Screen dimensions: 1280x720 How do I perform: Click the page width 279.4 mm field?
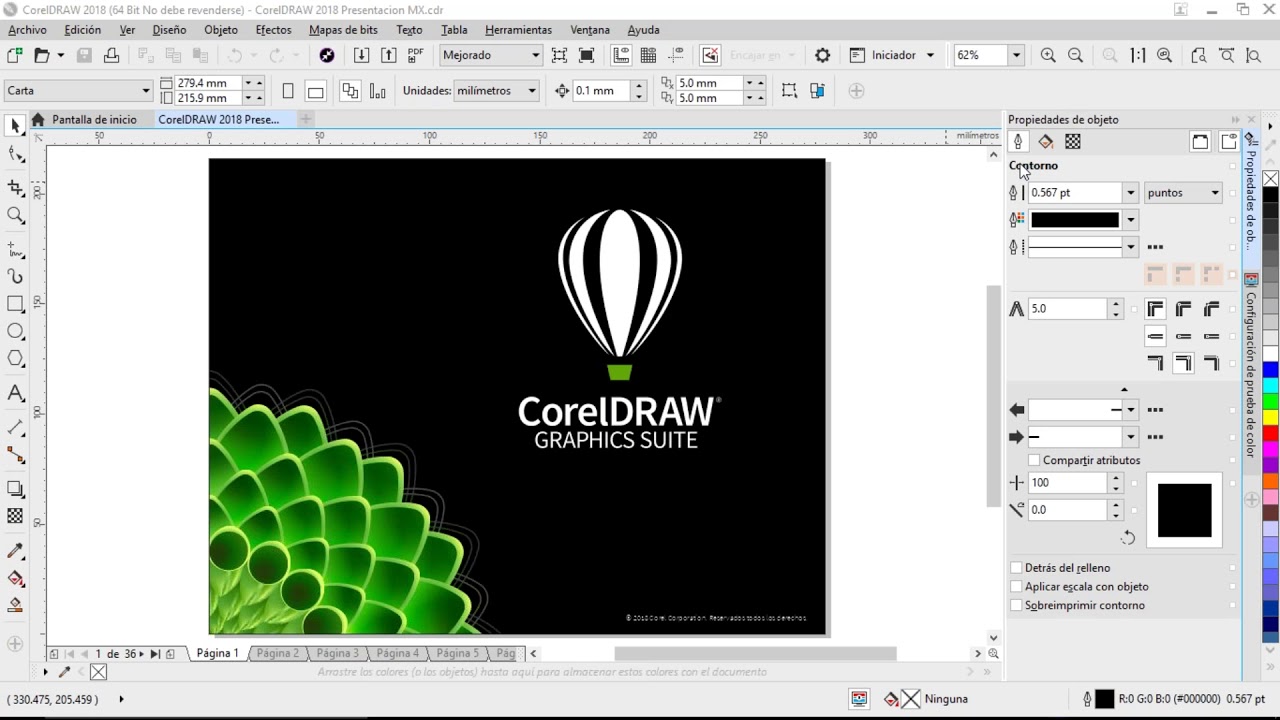[x=209, y=83]
